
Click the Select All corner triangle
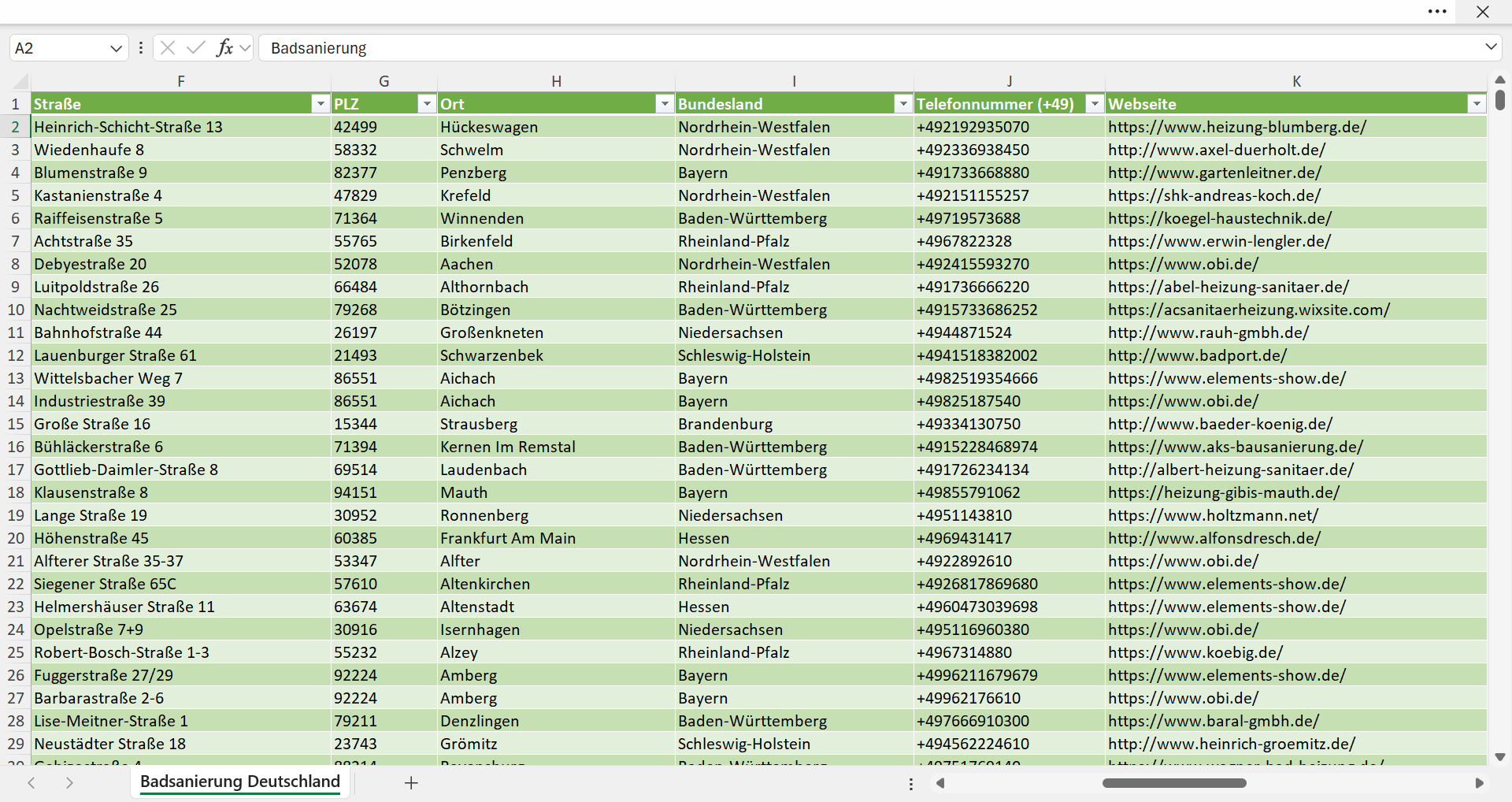(20, 81)
